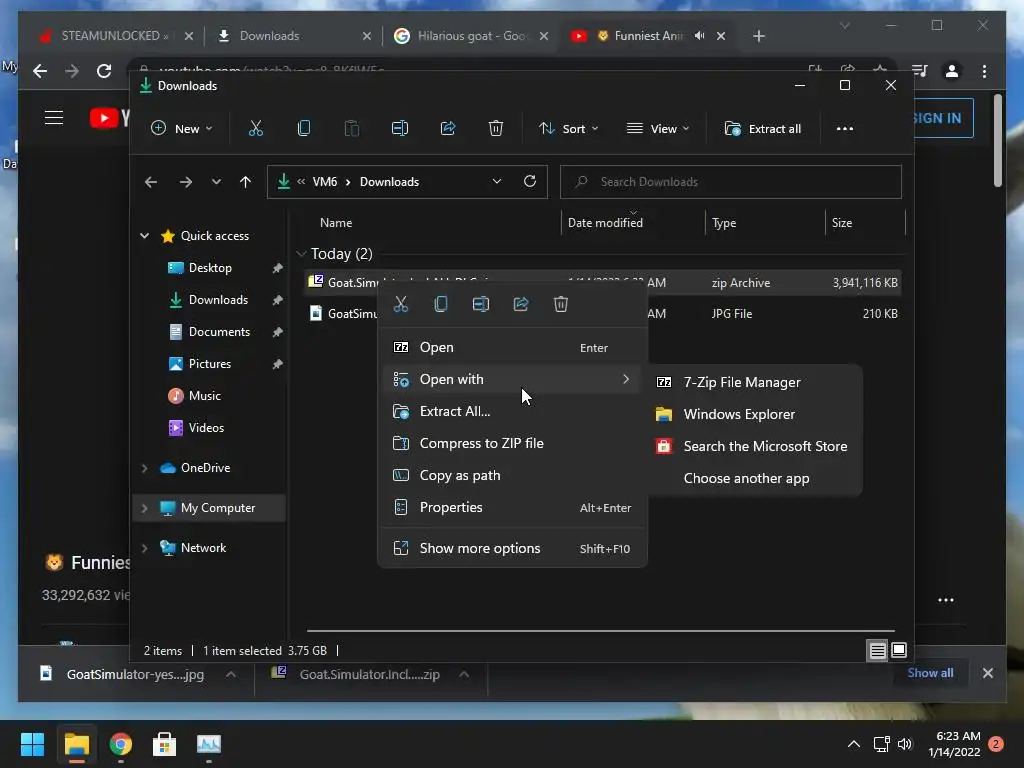The height and width of the screenshot is (768, 1024).
Task: Switch to details view in status bar
Action: click(877, 650)
